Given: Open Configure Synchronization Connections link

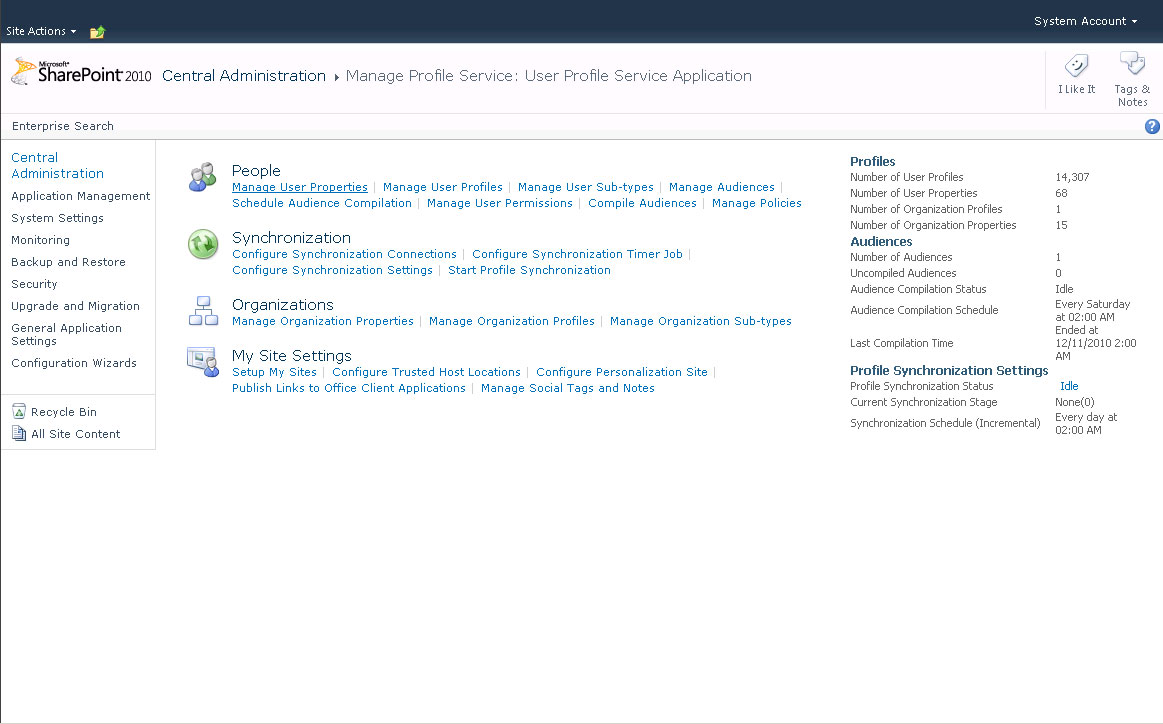Looking at the screenshot, I should (344, 254).
